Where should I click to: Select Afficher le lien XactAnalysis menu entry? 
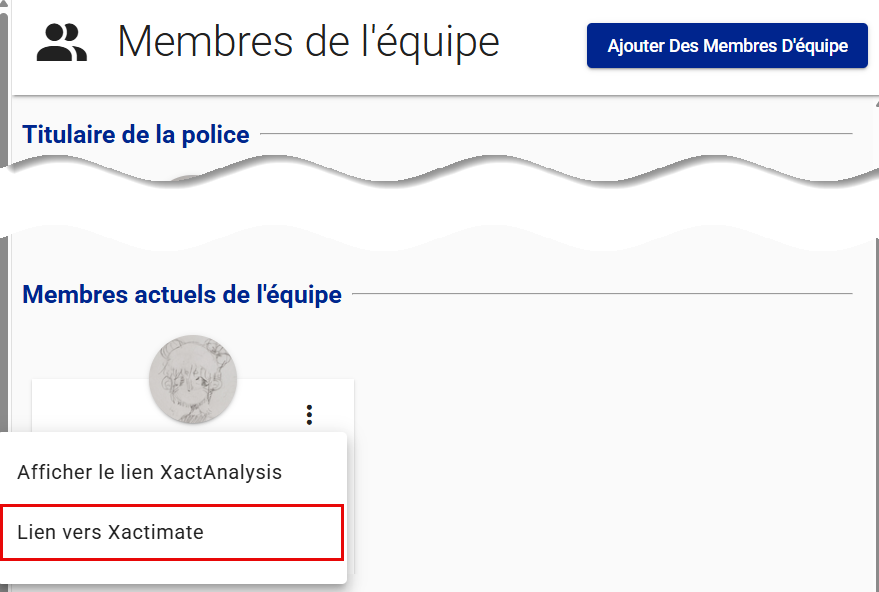pos(150,472)
